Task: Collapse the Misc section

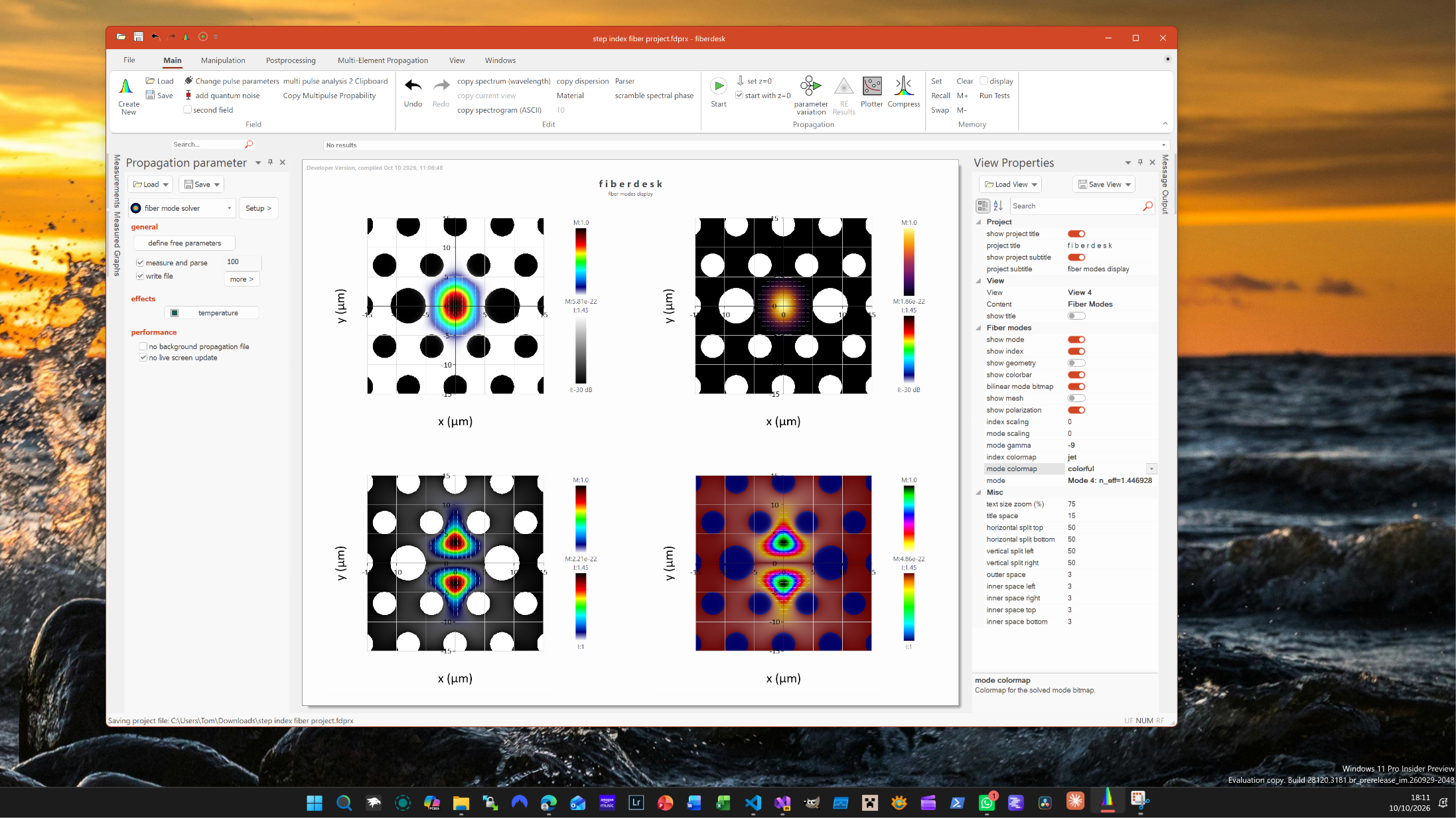Action: (979, 492)
